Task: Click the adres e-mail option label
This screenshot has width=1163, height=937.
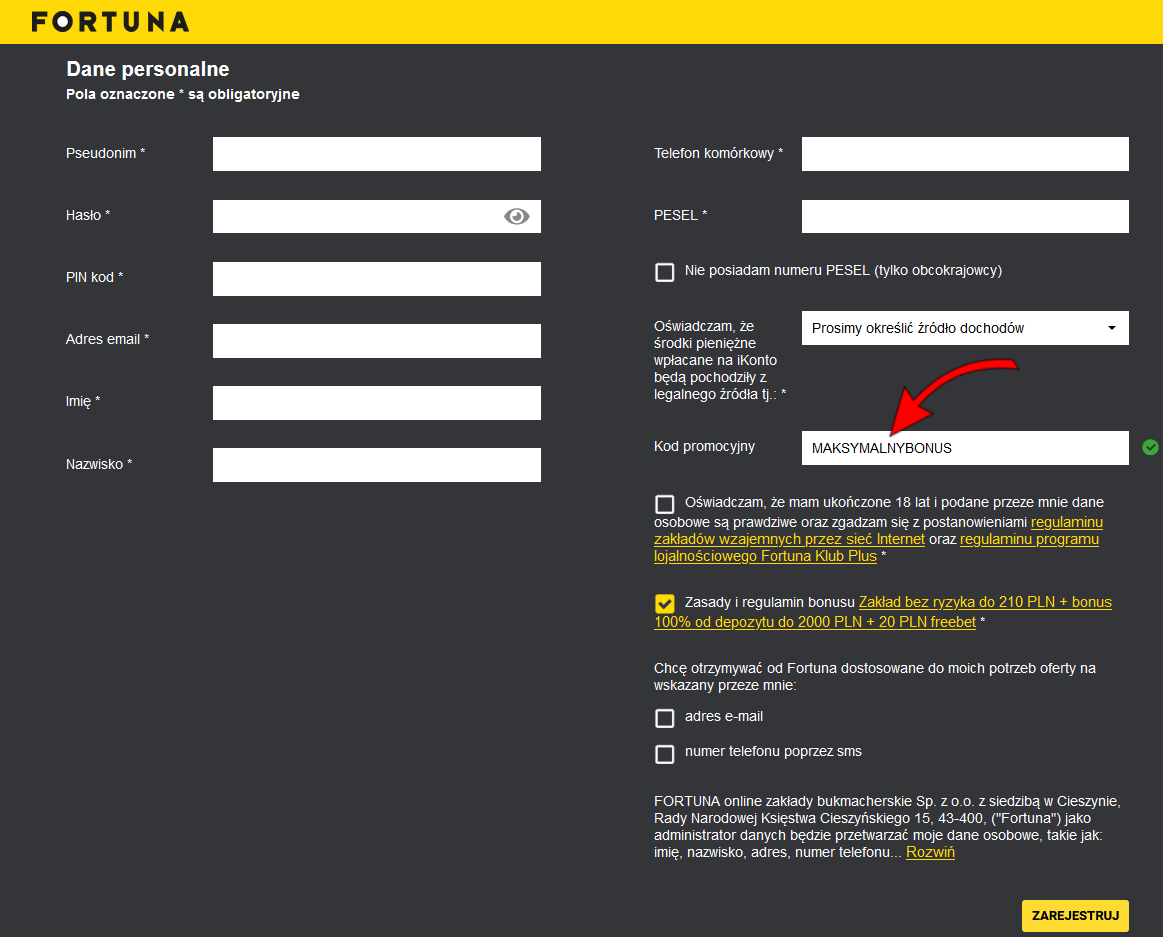Action: (724, 717)
